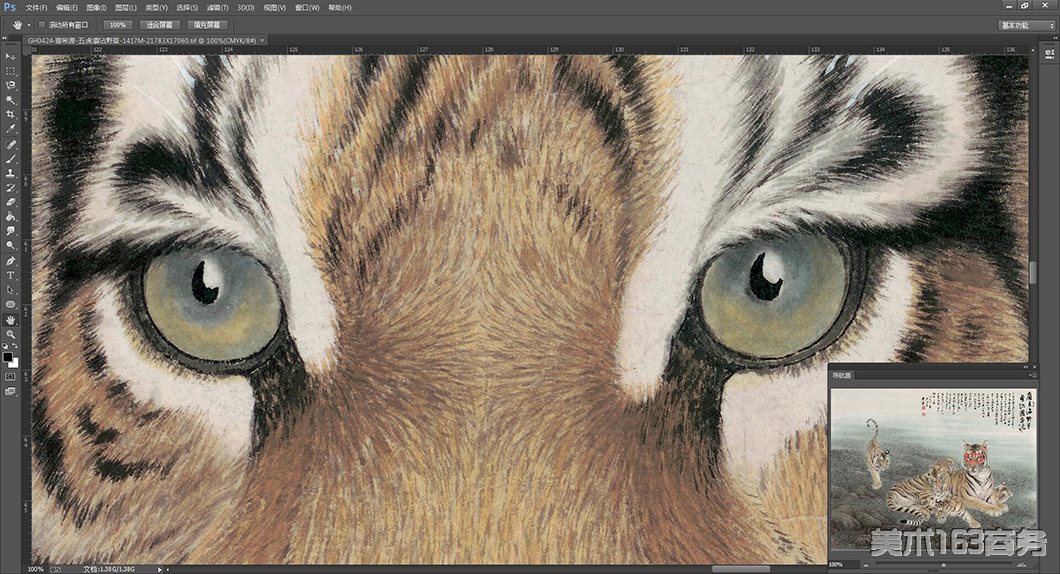Select the Rectangular Marquee tool
The height and width of the screenshot is (574, 1060).
(10, 71)
